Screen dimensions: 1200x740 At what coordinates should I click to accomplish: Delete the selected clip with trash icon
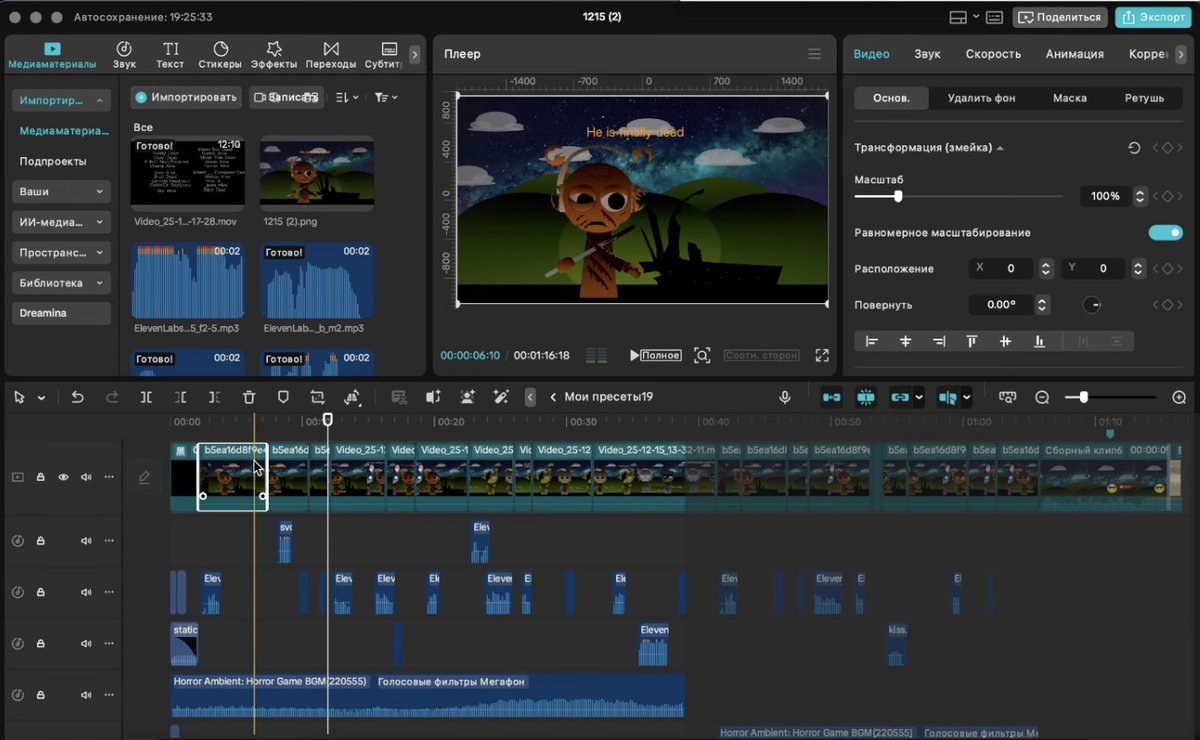(249, 397)
